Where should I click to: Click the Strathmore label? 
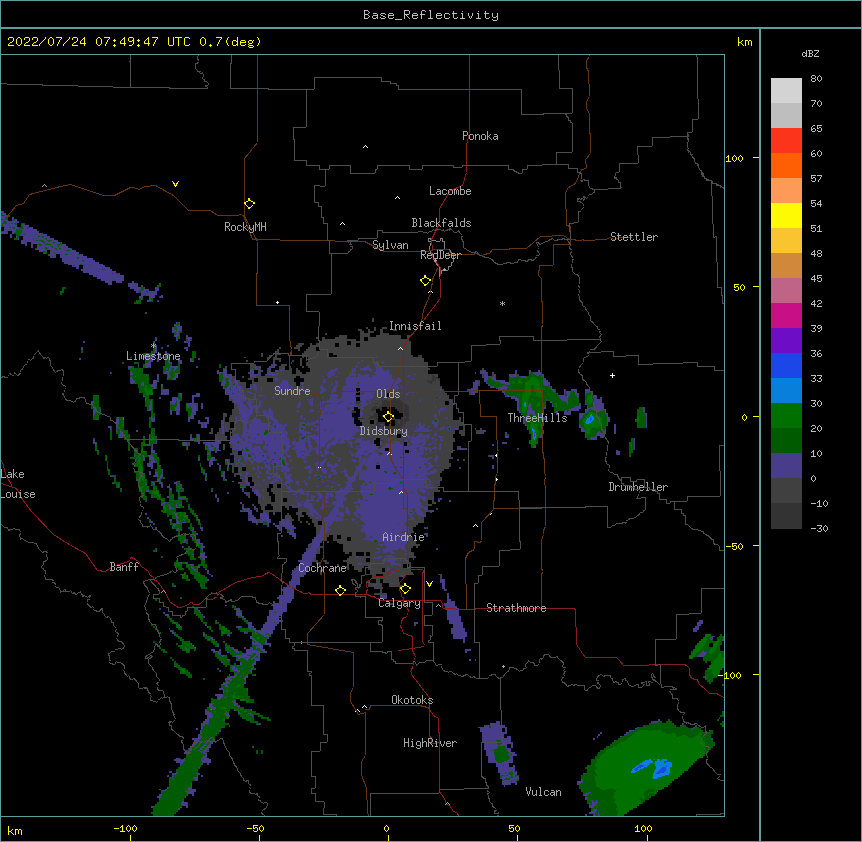(516, 608)
